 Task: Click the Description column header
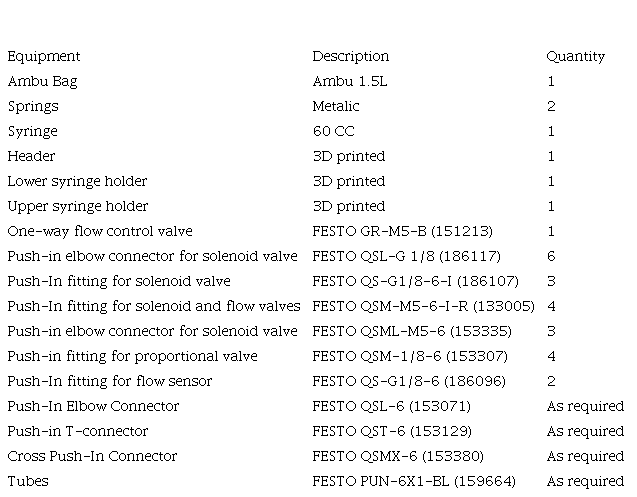[350, 57]
